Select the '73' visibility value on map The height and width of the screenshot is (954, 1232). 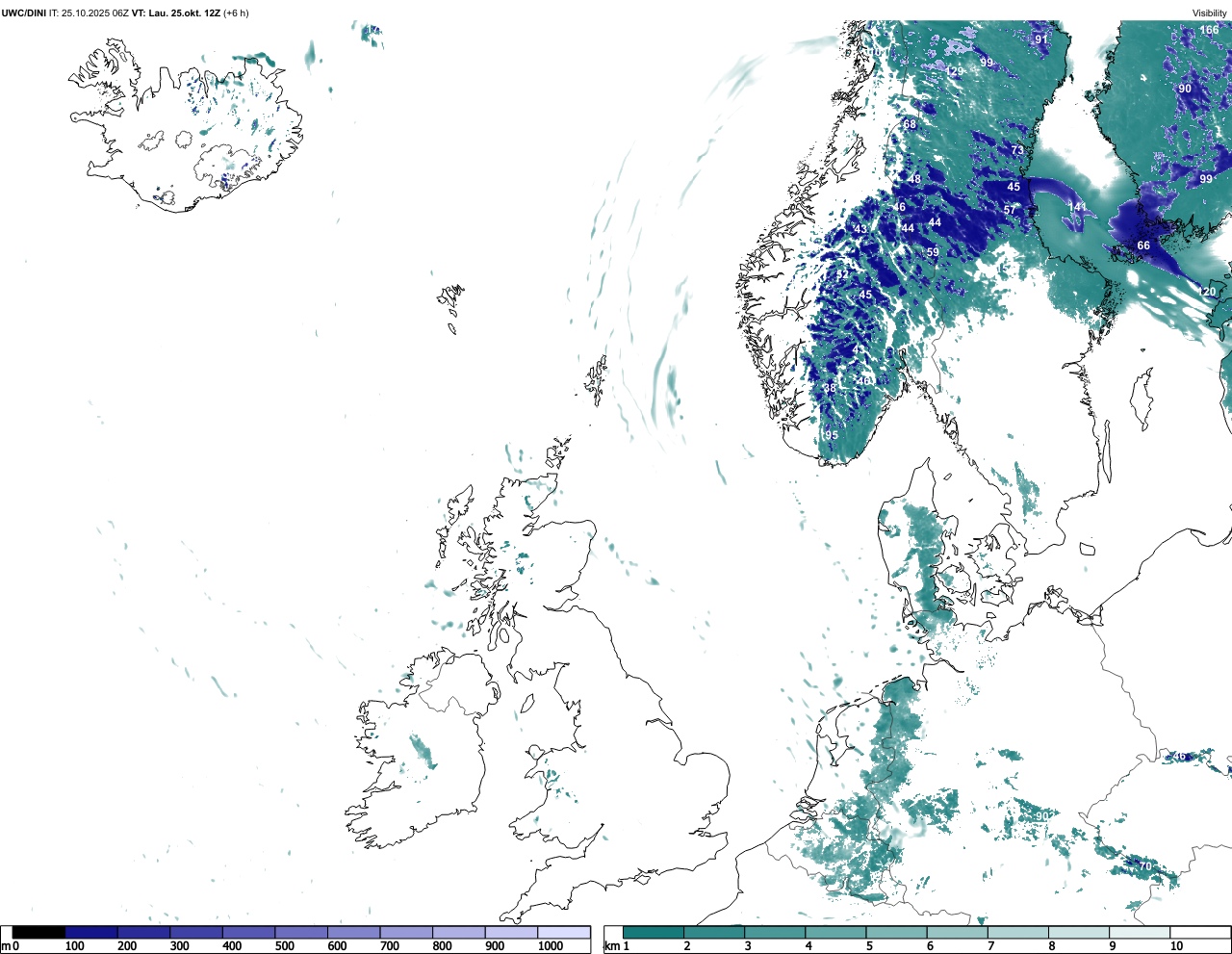(1017, 150)
